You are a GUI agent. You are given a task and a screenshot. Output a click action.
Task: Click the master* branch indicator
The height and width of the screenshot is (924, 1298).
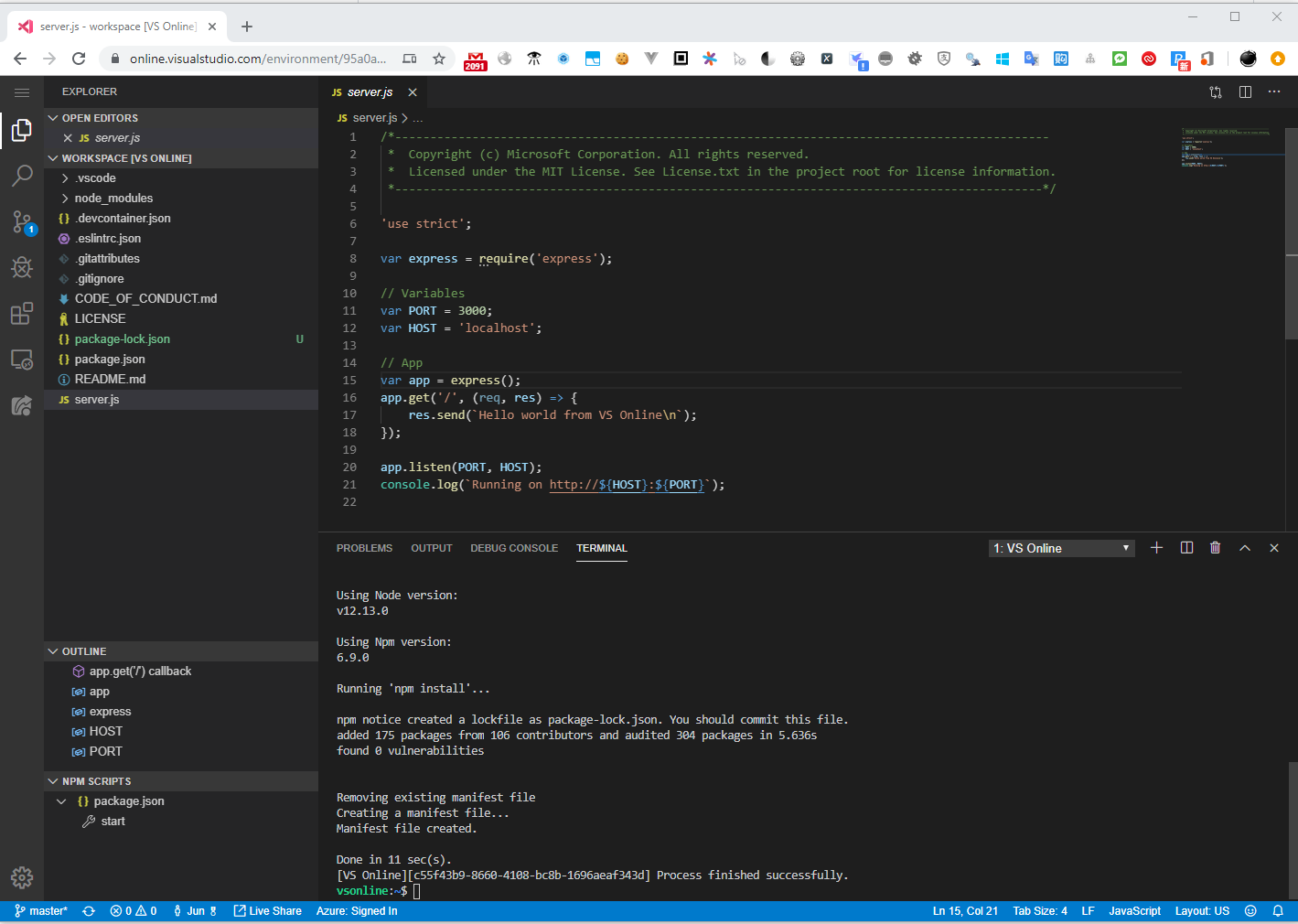coord(40,910)
